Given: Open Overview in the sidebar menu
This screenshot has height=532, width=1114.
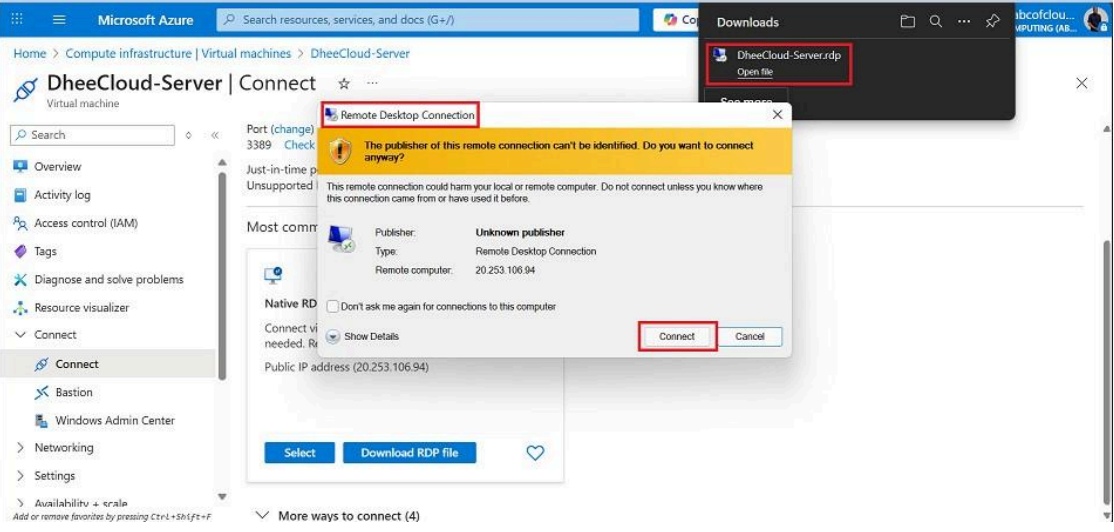Looking at the screenshot, I should (57, 167).
